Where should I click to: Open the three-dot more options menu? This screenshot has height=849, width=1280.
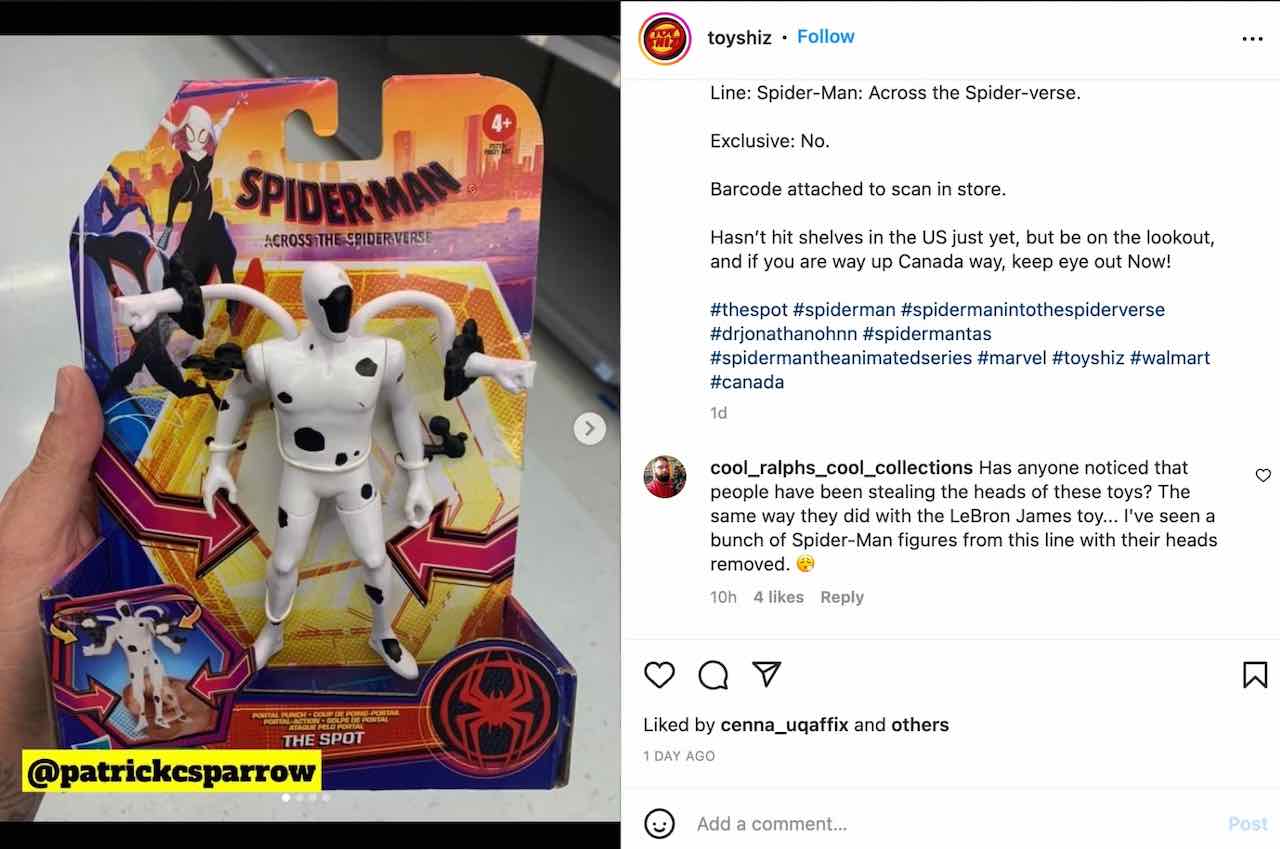tap(1252, 39)
